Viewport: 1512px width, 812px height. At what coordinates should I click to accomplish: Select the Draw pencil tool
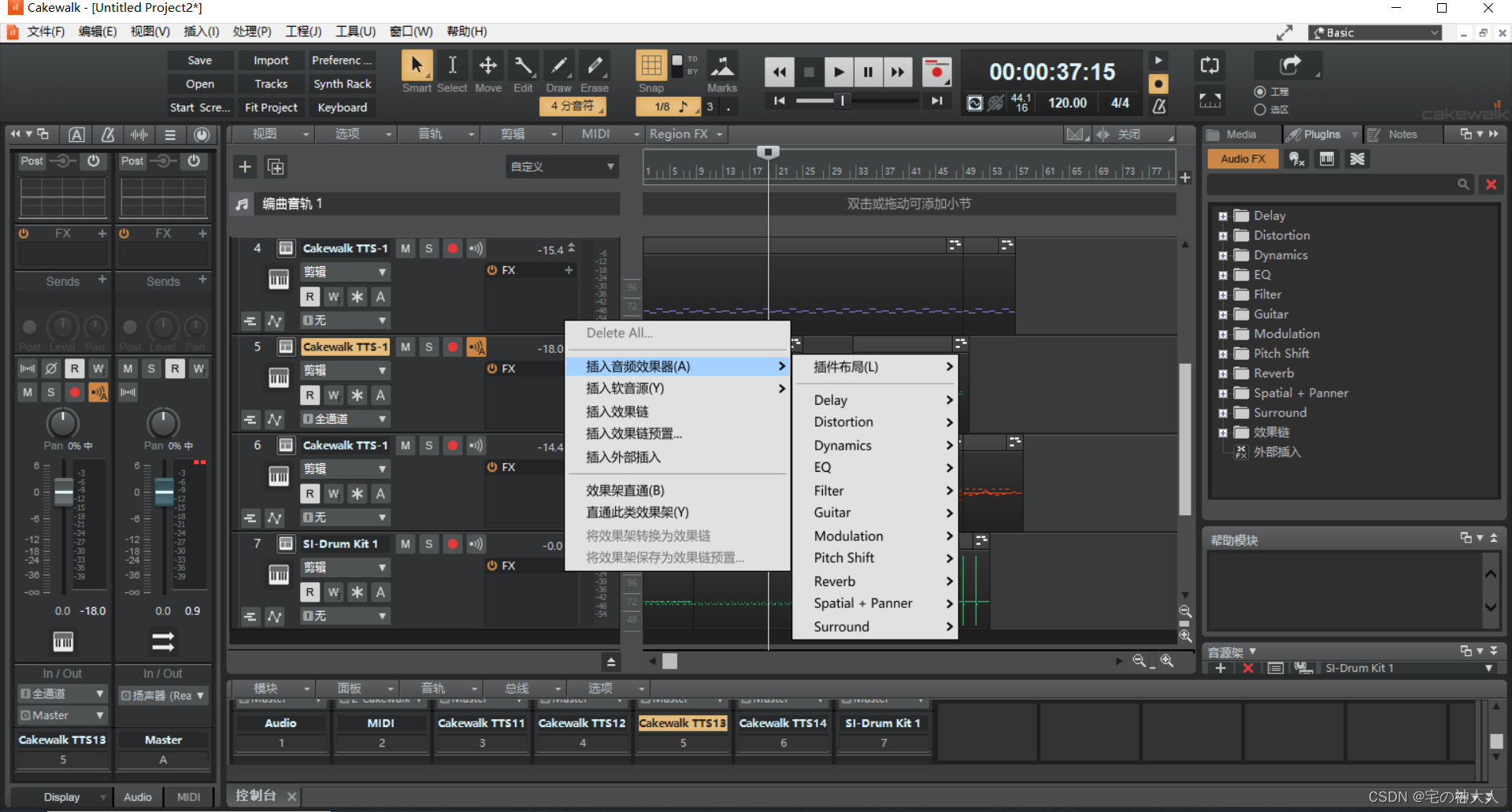tap(558, 65)
